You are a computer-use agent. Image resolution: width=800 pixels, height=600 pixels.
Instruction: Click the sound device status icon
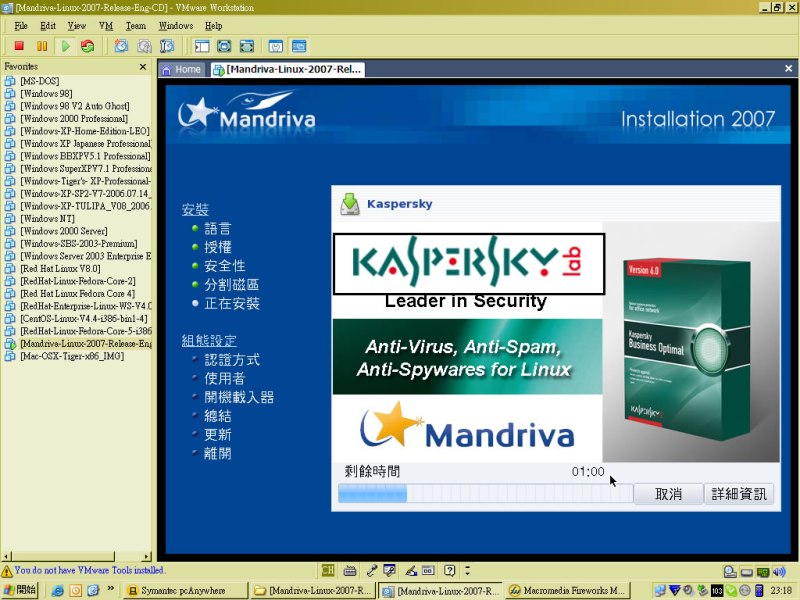click(779, 571)
